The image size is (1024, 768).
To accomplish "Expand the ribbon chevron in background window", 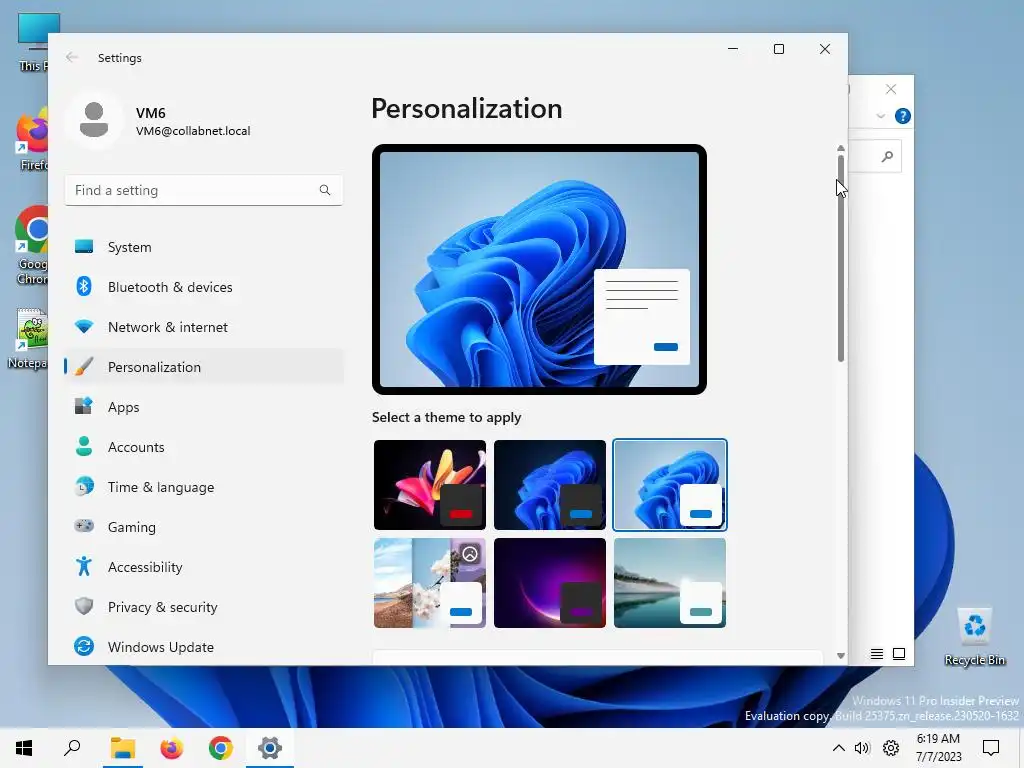I will [880, 116].
